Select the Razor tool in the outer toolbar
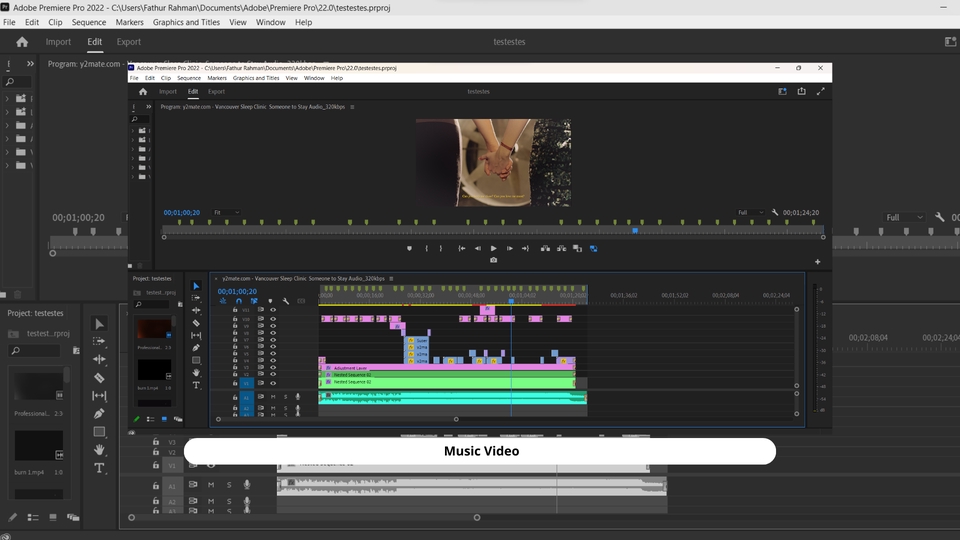Viewport: 960px width, 540px height. [x=99, y=378]
